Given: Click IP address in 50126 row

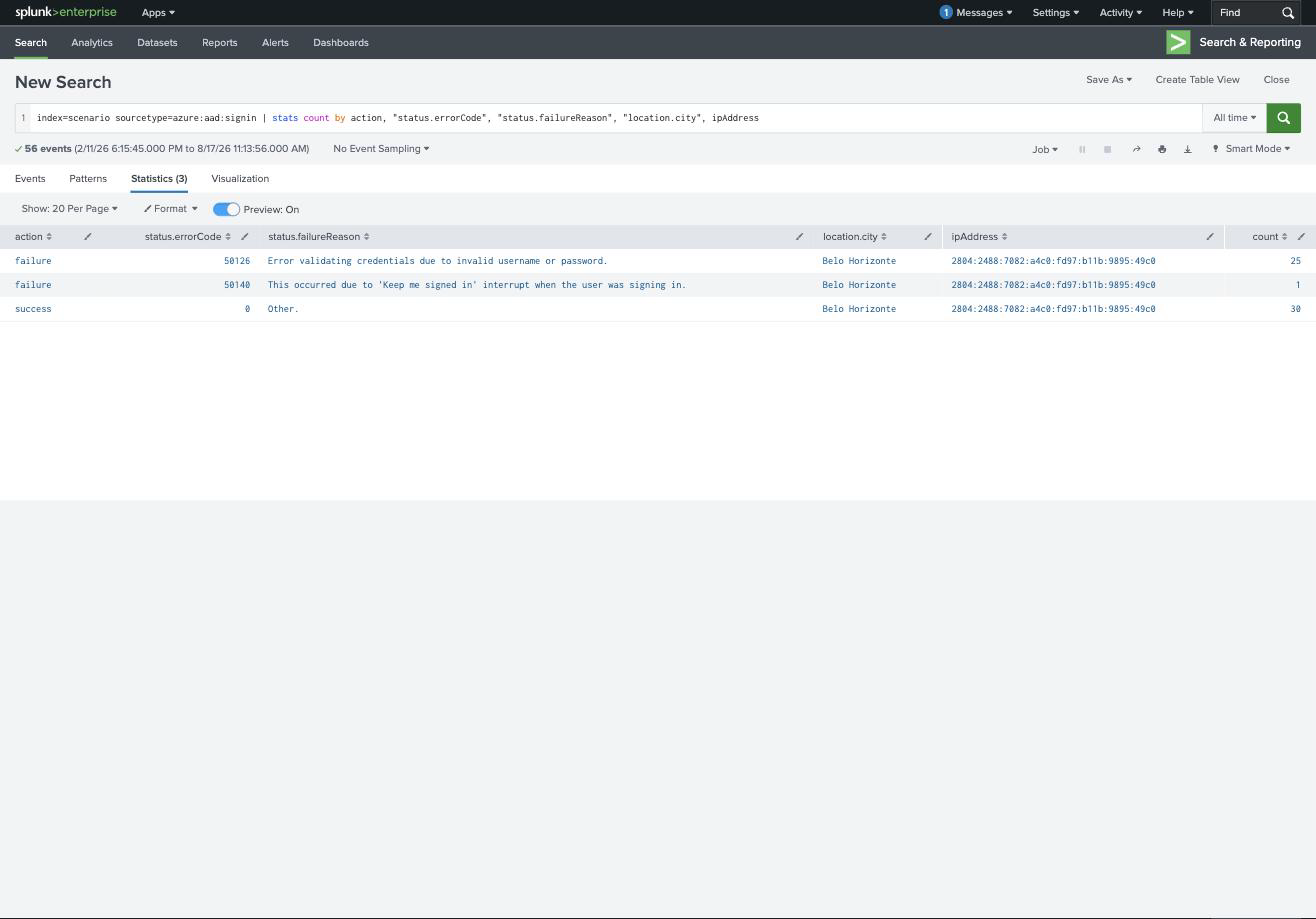Looking at the screenshot, I should [1053, 261].
